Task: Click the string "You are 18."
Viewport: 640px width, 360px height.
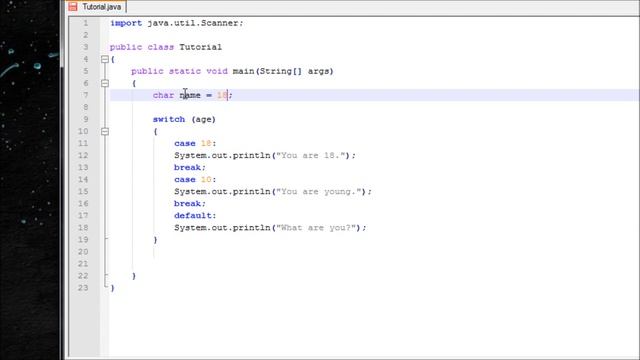Action: pos(310,156)
